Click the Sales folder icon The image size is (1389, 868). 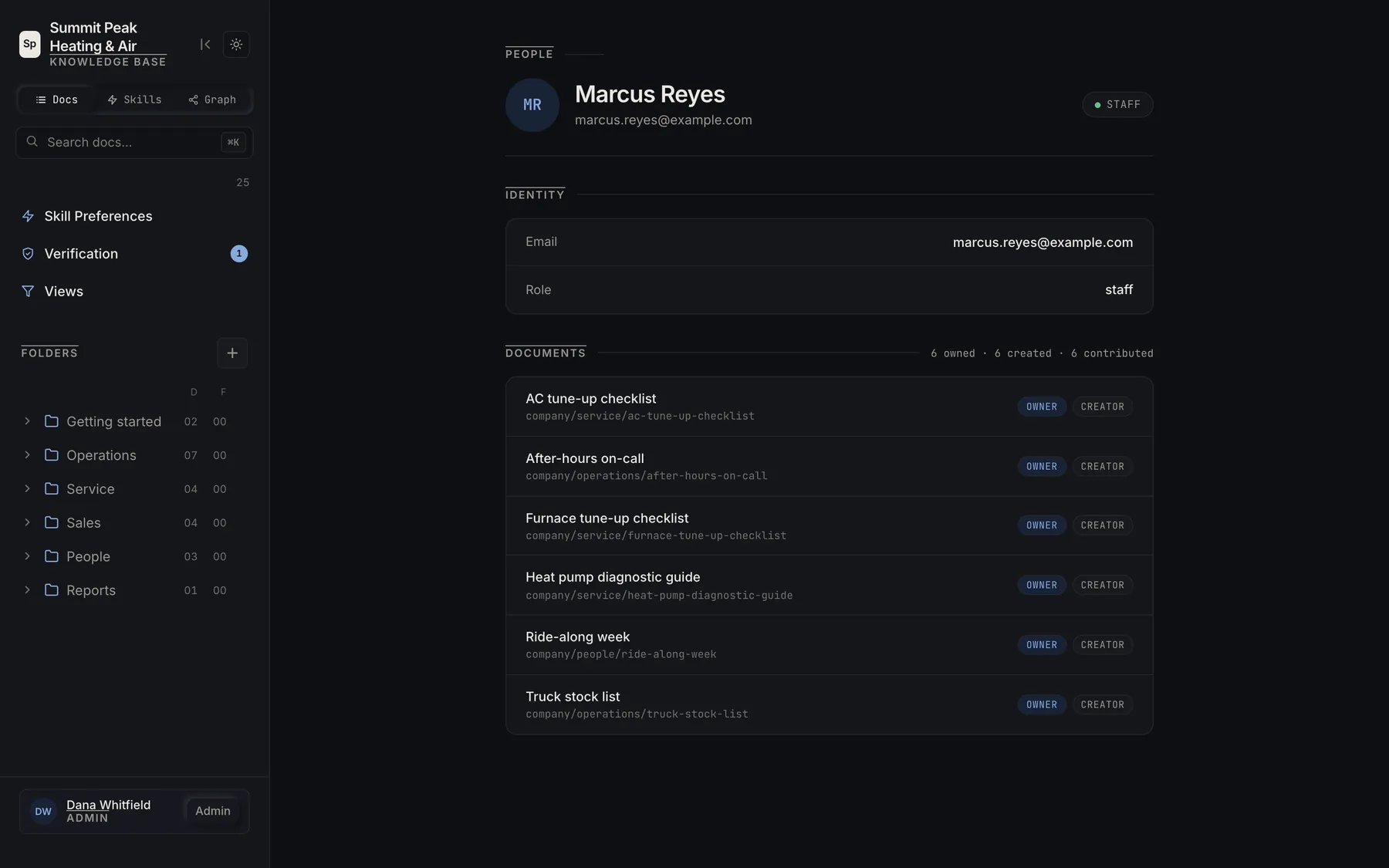(x=52, y=522)
